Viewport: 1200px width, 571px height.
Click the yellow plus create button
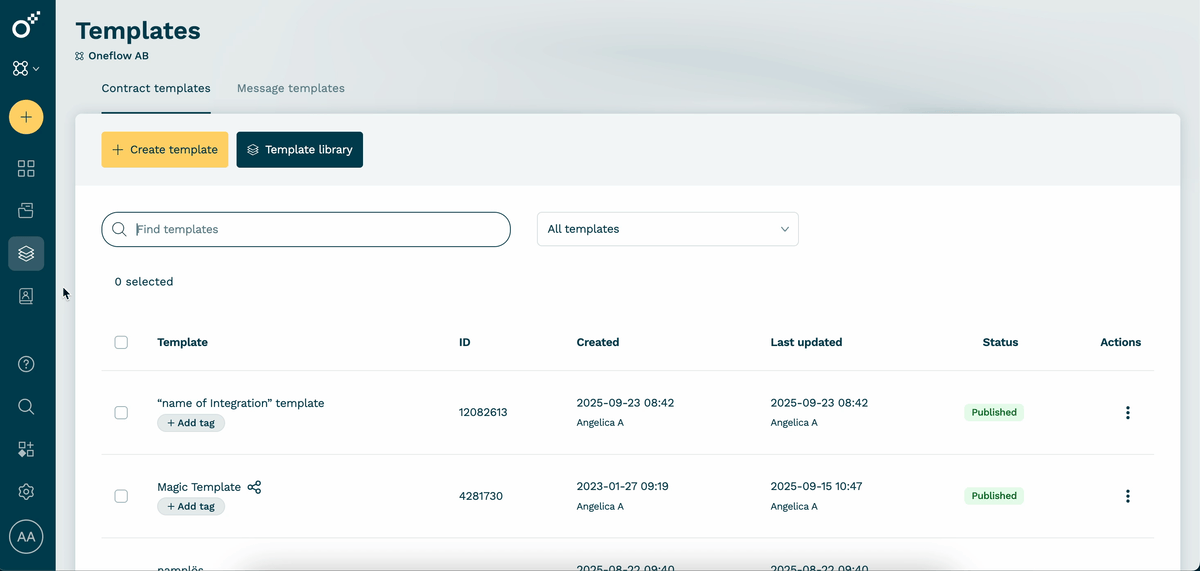(x=26, y=117)
